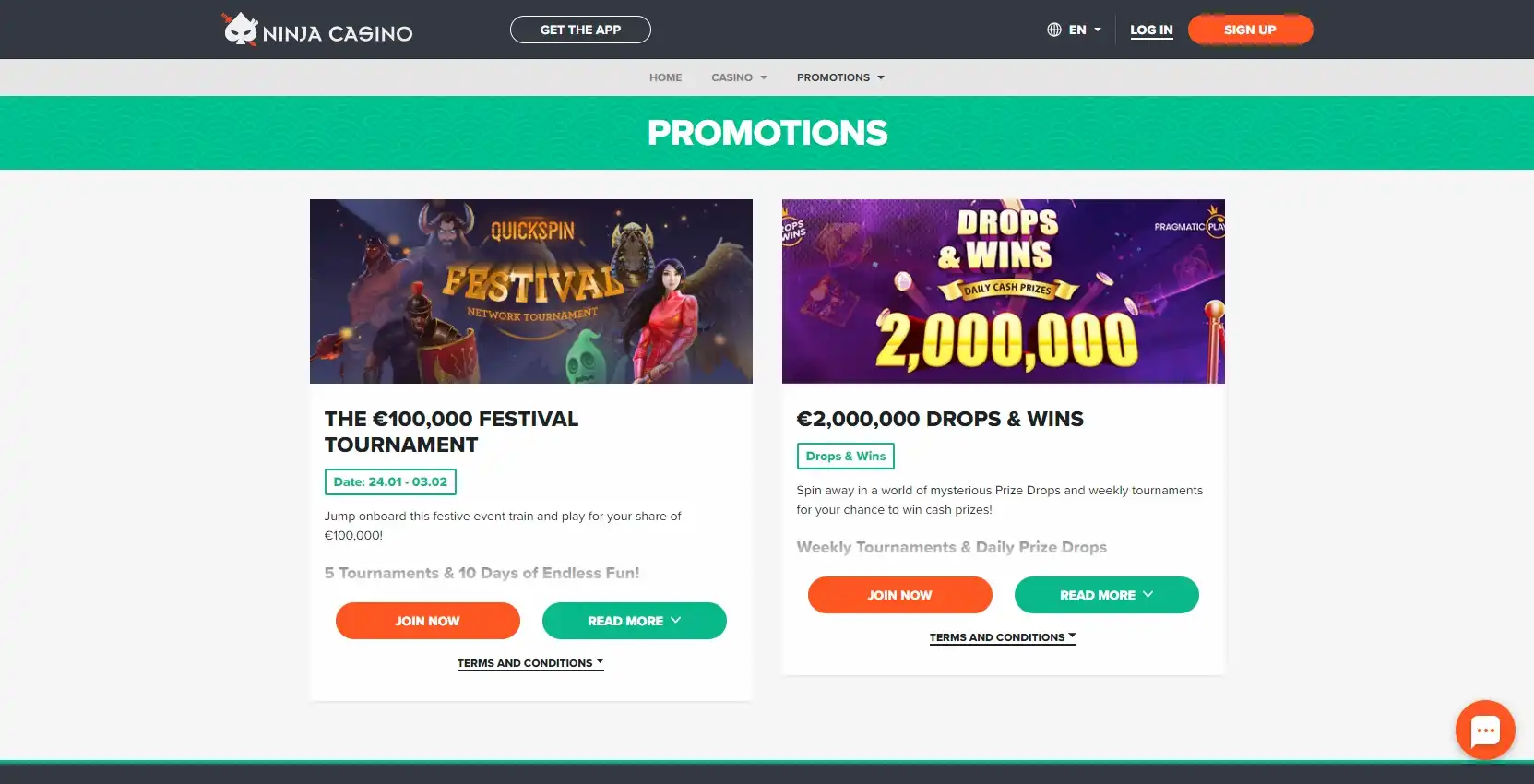Expand Read More for Festival Tournament

click(x=634, y=621)
